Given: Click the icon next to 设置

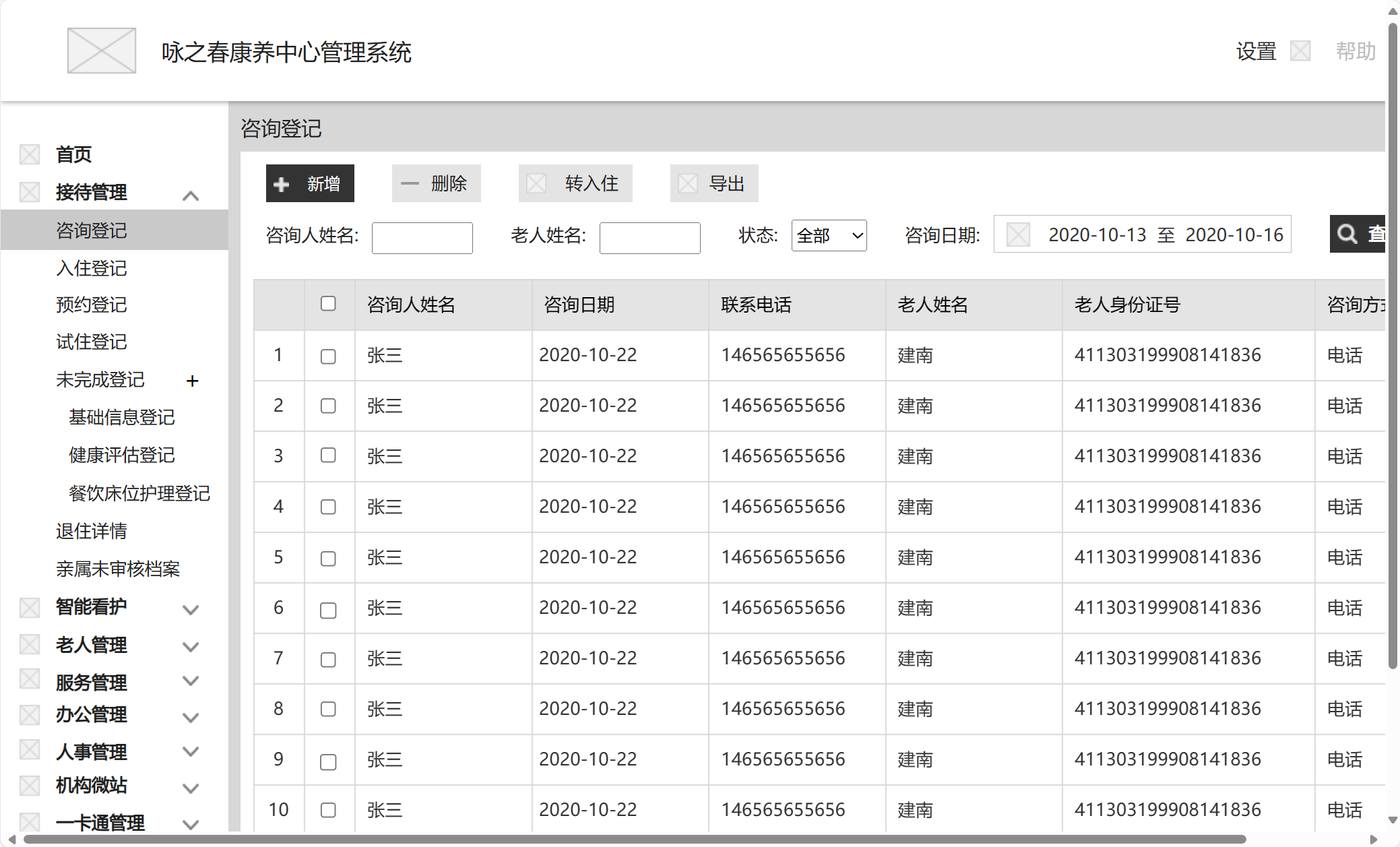Looking at the screenshot, I should (1300, 51).
